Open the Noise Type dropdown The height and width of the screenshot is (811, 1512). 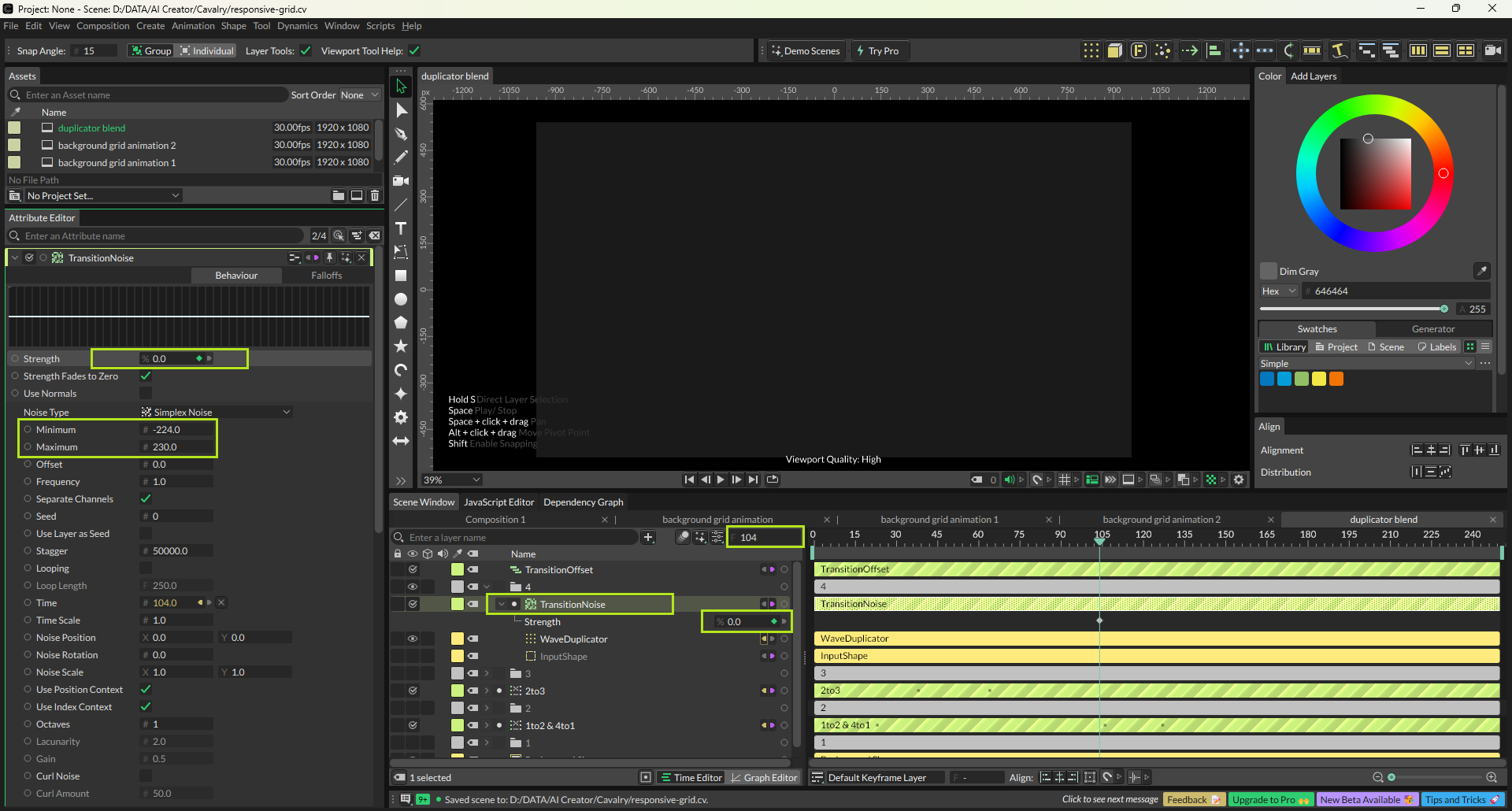(x=216, y=413)
